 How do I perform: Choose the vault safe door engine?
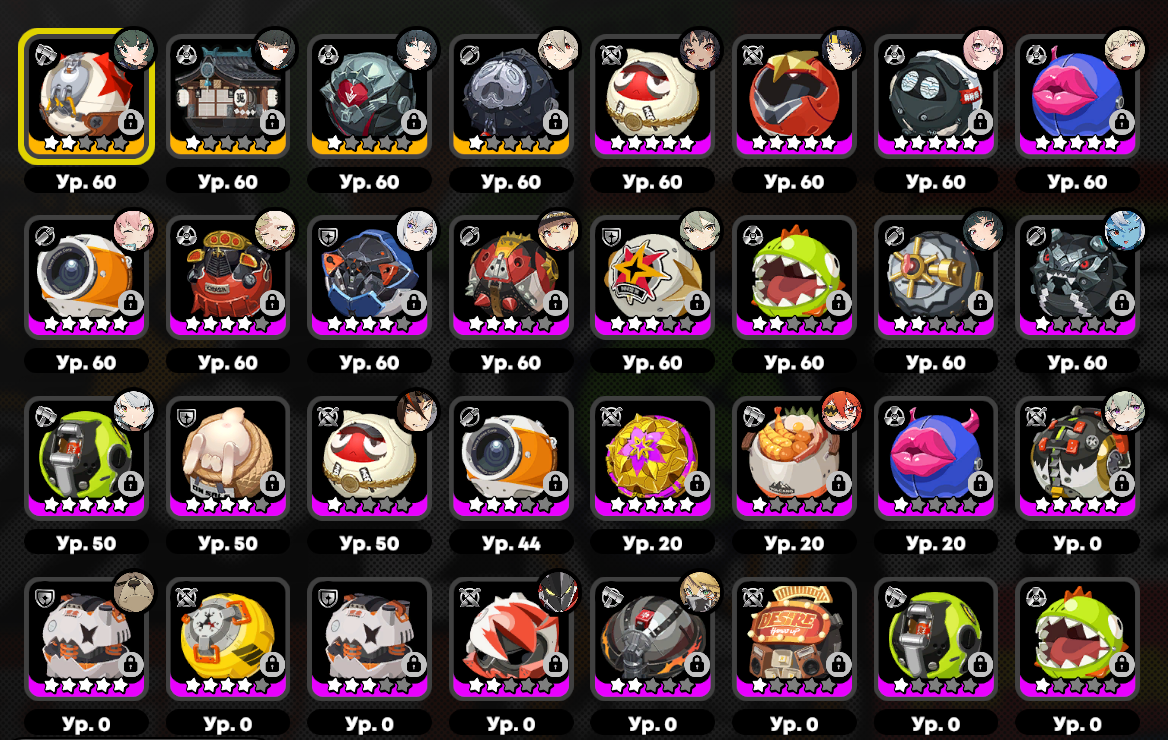[936, 277]
